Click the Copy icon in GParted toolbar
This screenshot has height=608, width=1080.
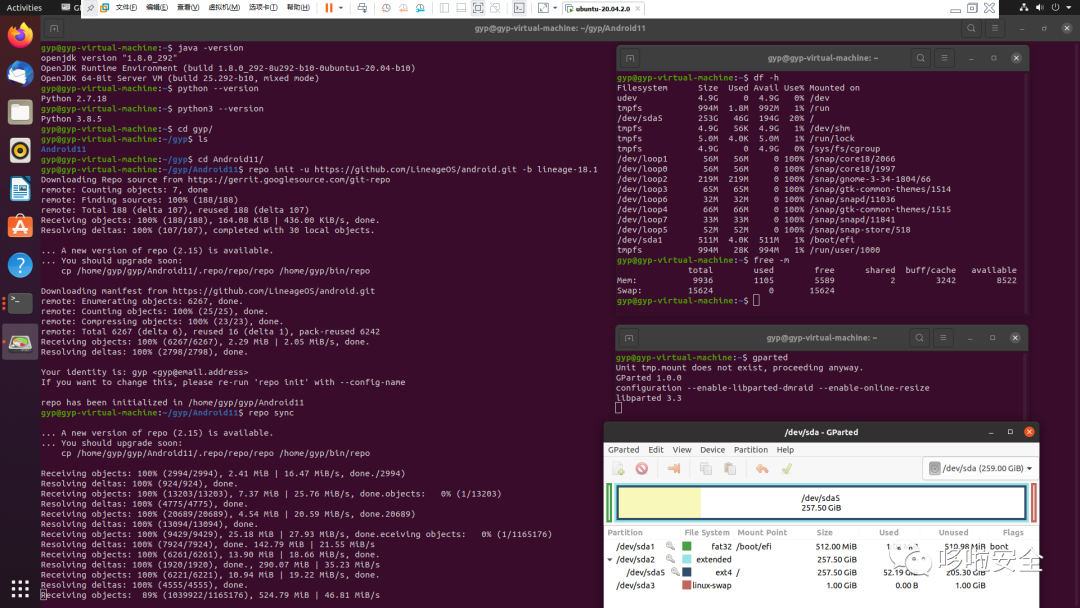(x=706, y=469)
